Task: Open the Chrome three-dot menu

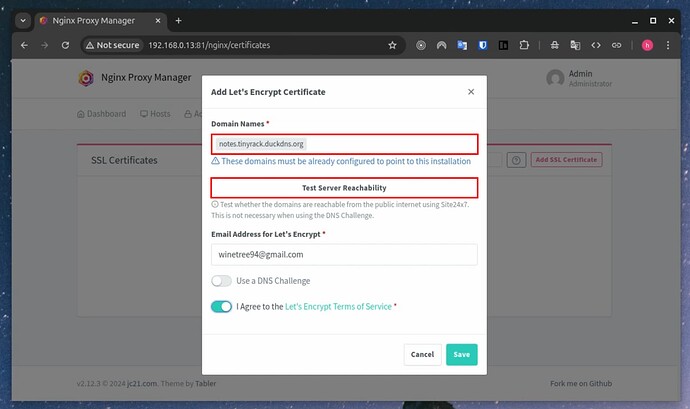Action: (x=668, y=45)
